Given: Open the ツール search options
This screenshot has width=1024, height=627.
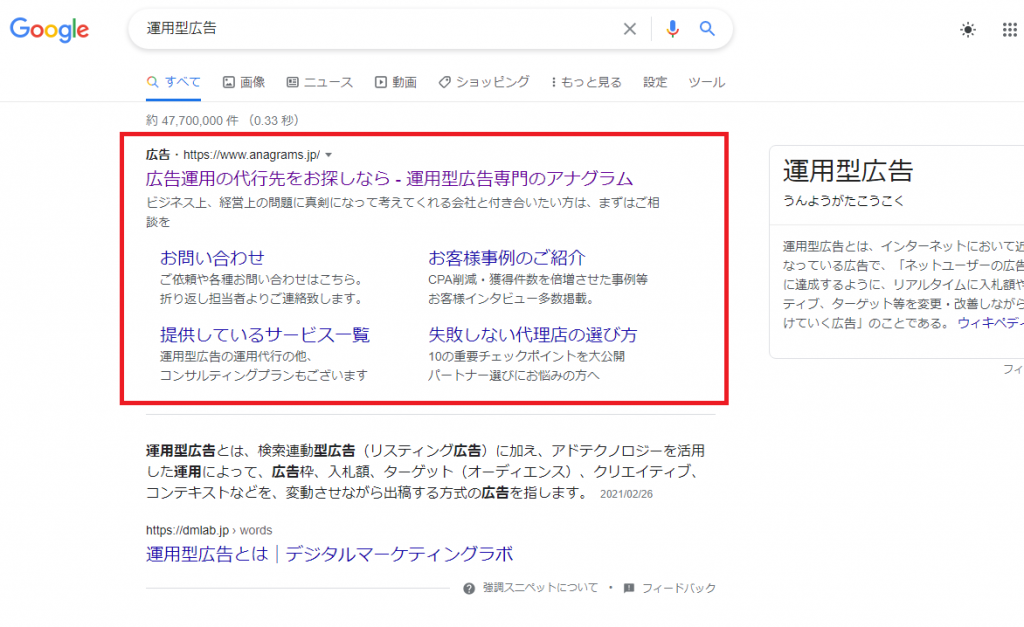Looking at the screenshot, I should [707, 82].
